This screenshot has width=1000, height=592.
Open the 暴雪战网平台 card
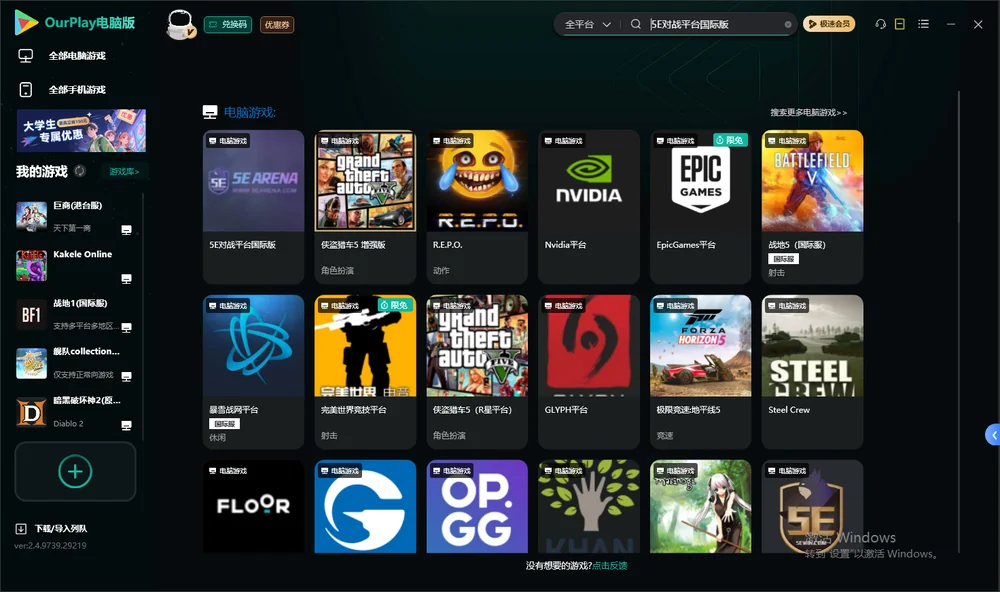tap(254, 372)
